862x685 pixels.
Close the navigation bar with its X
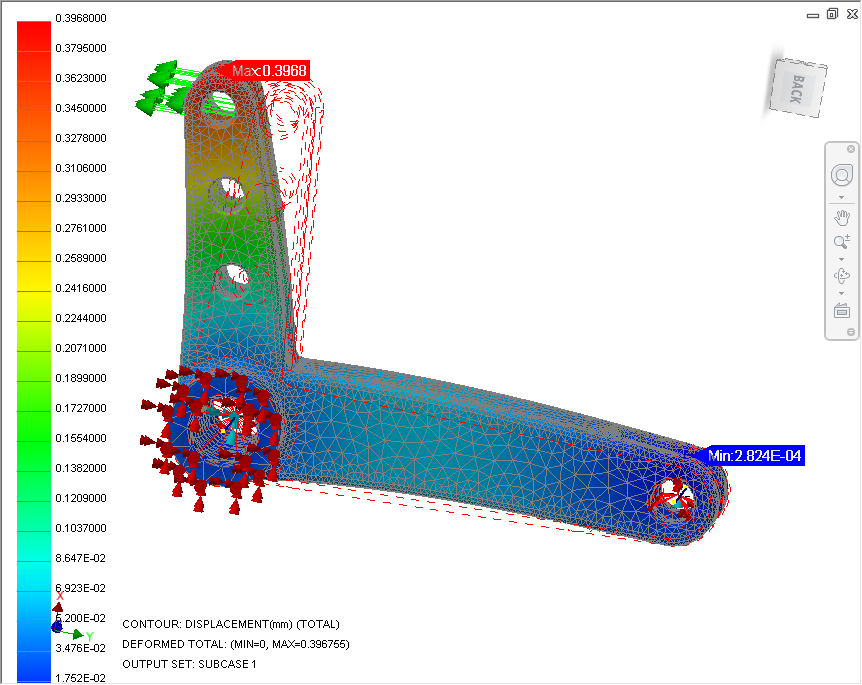(x=850, y=149)
